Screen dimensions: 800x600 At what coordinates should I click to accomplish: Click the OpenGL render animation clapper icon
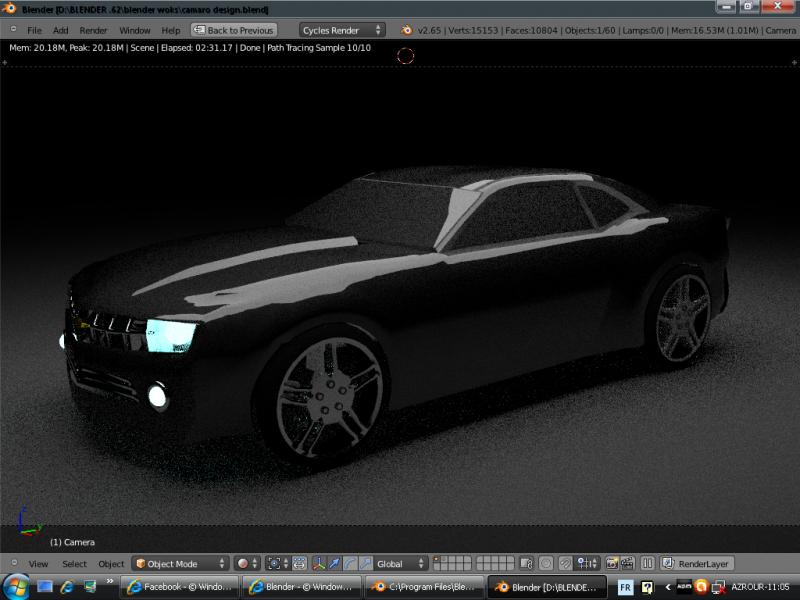coord(627,563)
